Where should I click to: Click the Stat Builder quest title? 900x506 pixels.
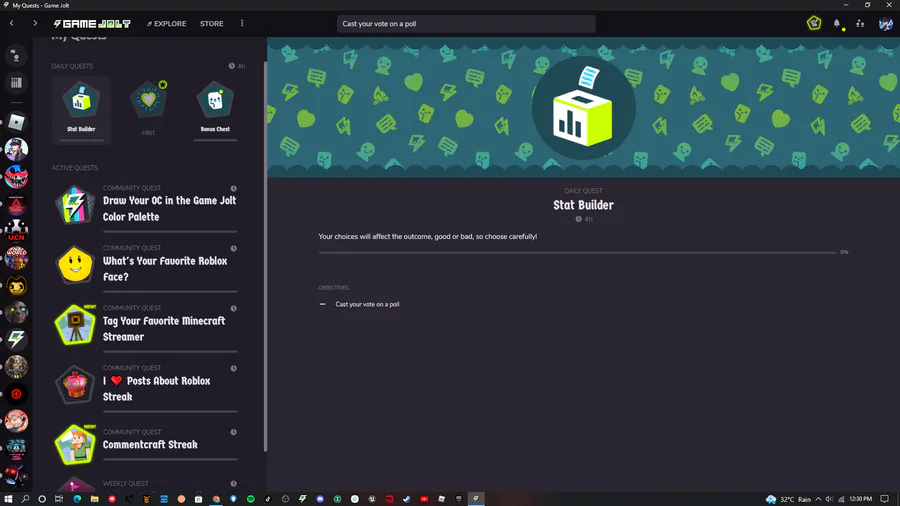tap(583, 205)
